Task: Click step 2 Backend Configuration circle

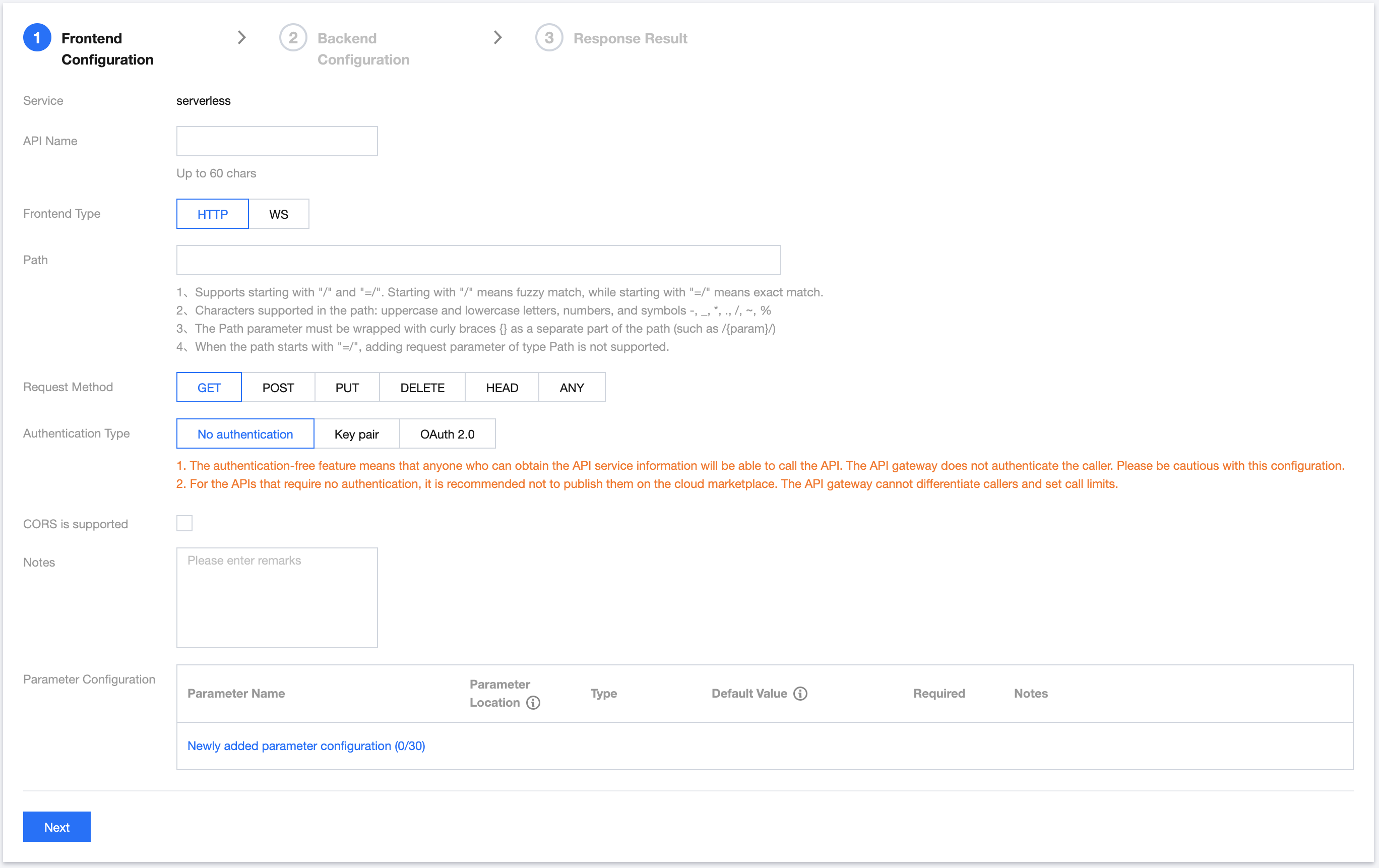Action: [293, 38]
